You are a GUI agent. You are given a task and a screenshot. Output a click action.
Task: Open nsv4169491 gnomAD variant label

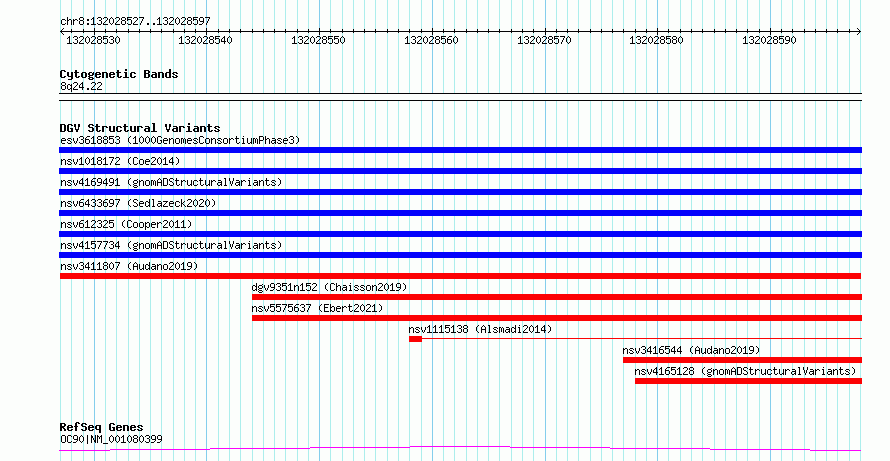pyautogui.click(x=171, y=182)
